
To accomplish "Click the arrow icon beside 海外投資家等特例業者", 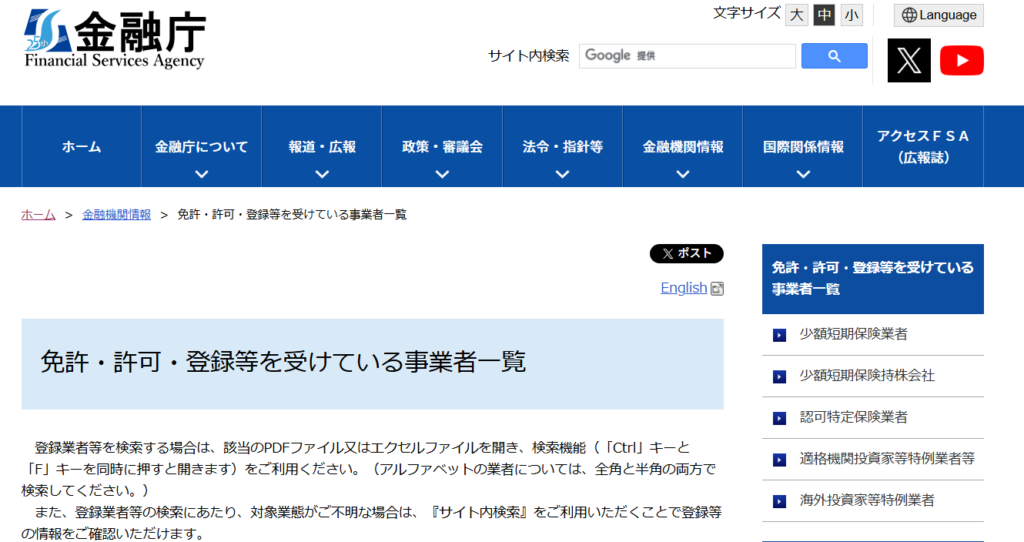I will pyautogui.click(x=780, y=501).
